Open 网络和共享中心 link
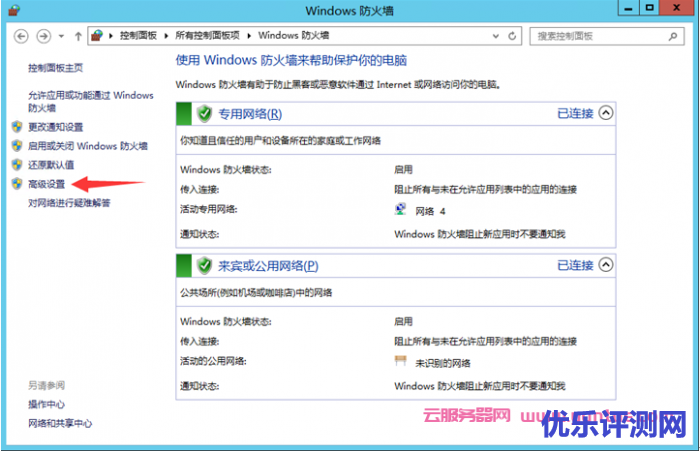 point(60,423)
